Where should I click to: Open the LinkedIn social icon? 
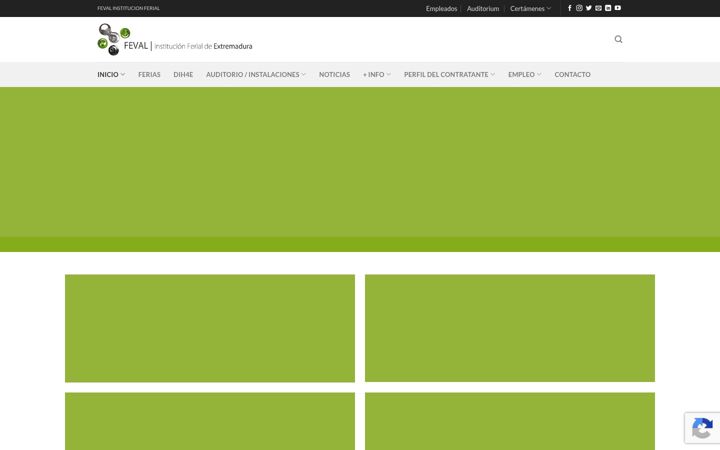(608, 8)
